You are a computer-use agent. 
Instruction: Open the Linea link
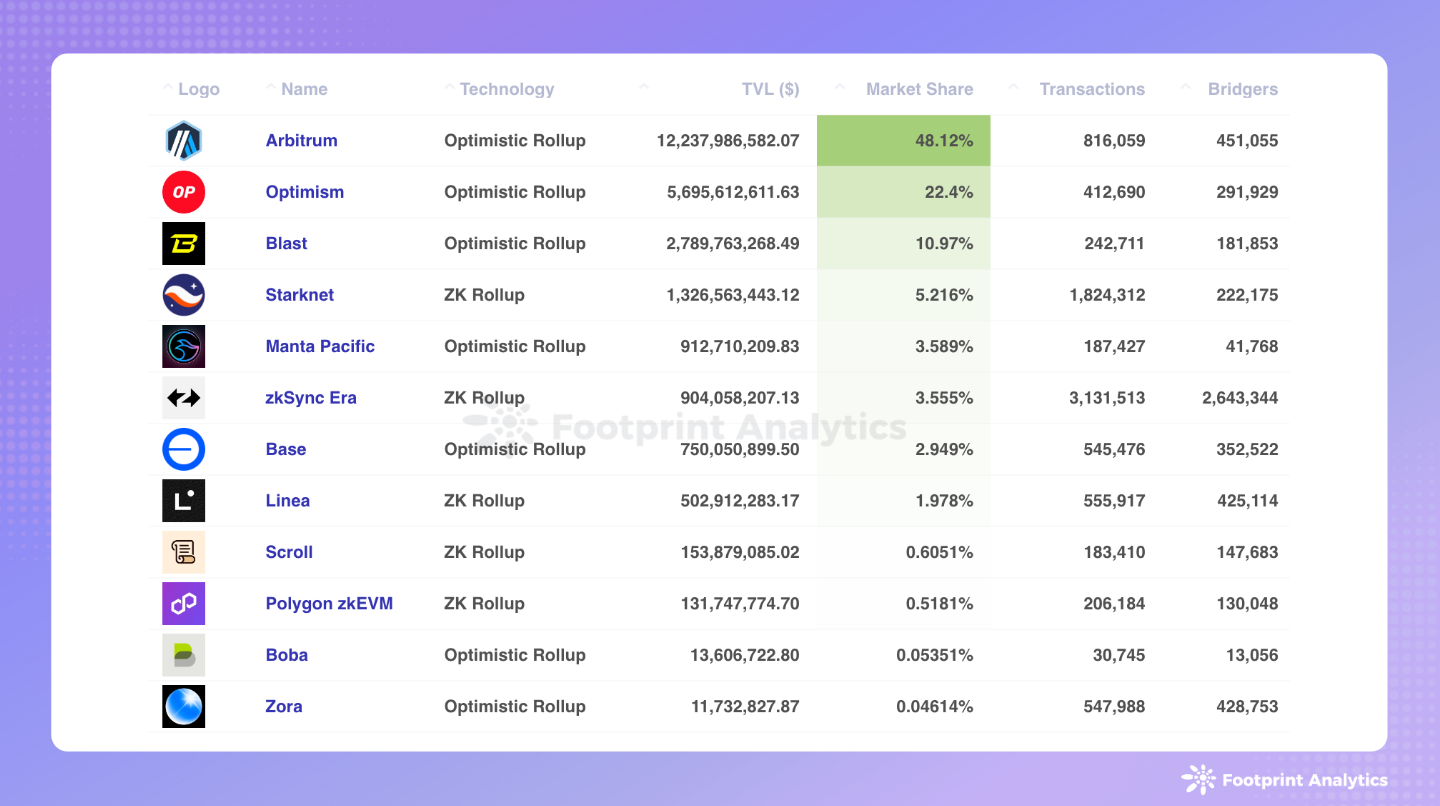288,500
